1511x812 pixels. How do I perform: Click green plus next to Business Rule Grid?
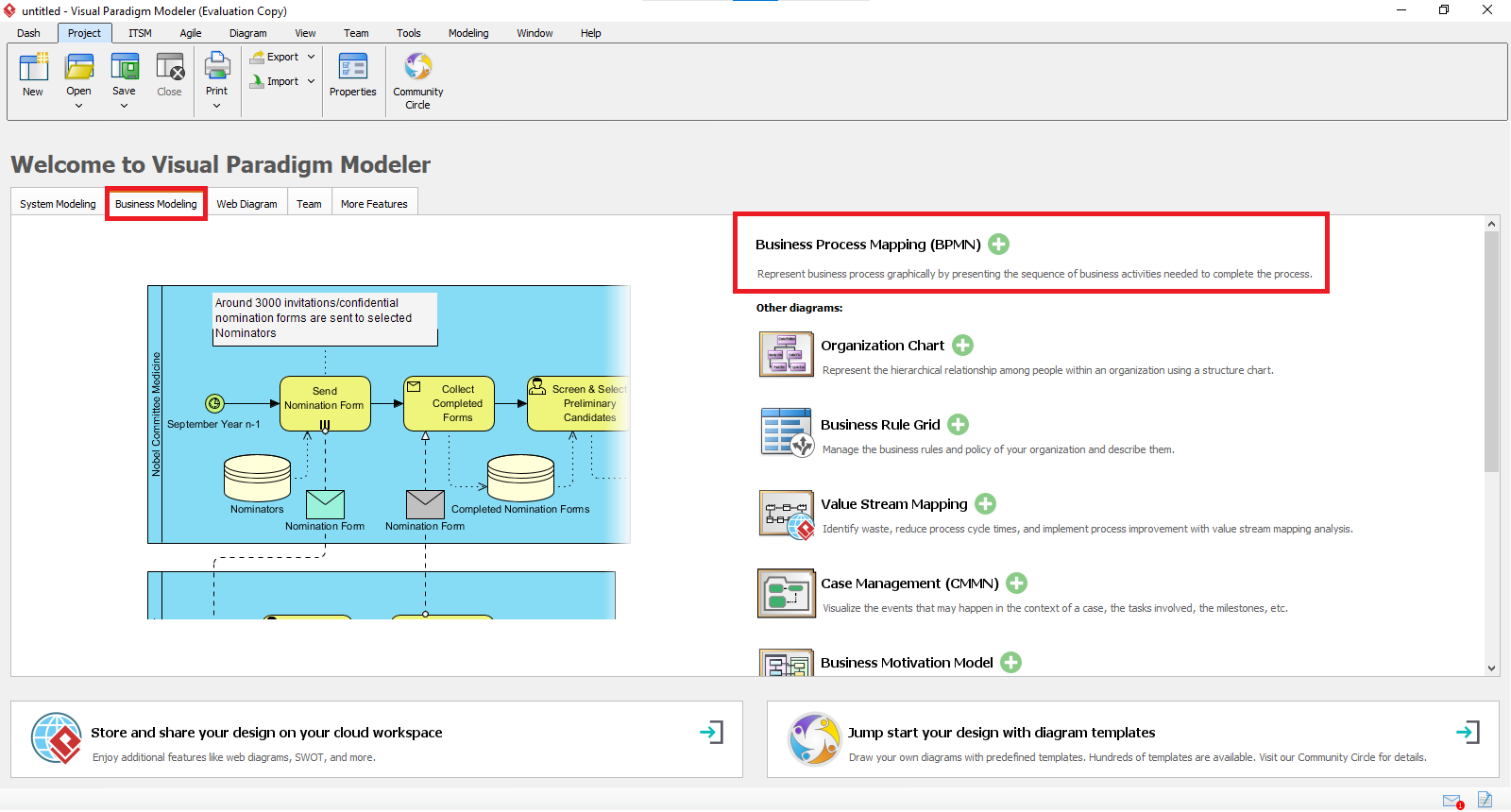958,425
